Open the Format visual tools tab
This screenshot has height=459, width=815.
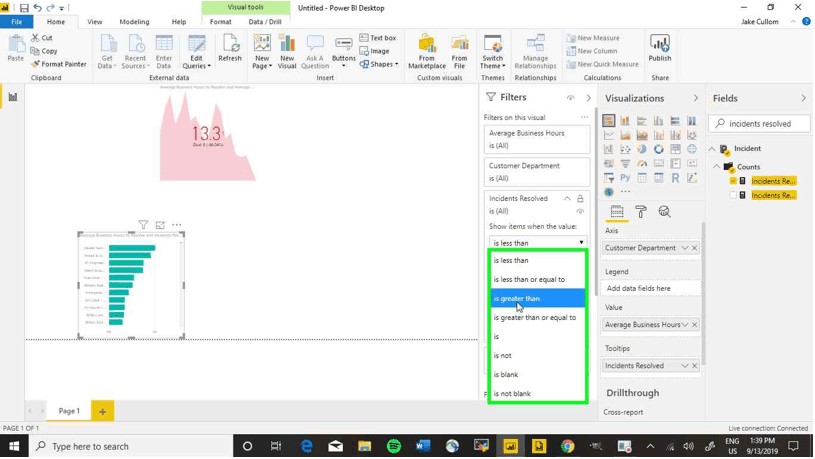[x=221, y=22]
